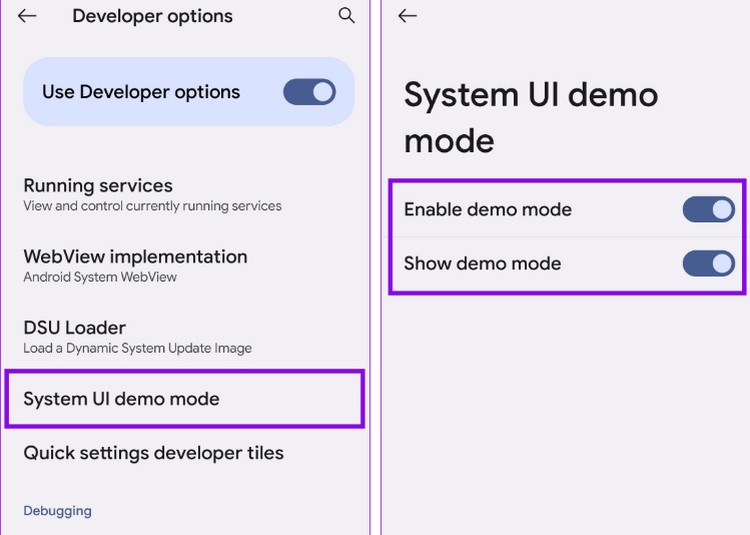Open DSU Loader
The height and width of the screenshot is (535, 750).
(x=185, y=337)
